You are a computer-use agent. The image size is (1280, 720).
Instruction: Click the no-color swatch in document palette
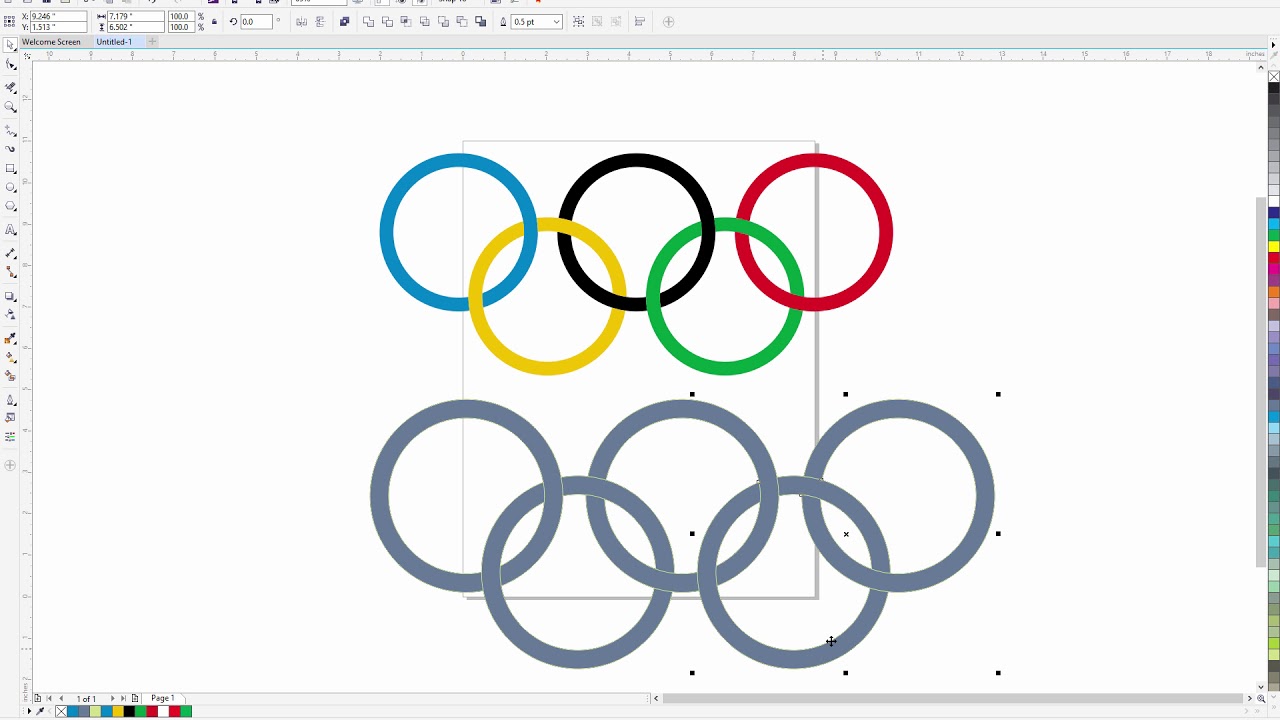tap(61, 711)
